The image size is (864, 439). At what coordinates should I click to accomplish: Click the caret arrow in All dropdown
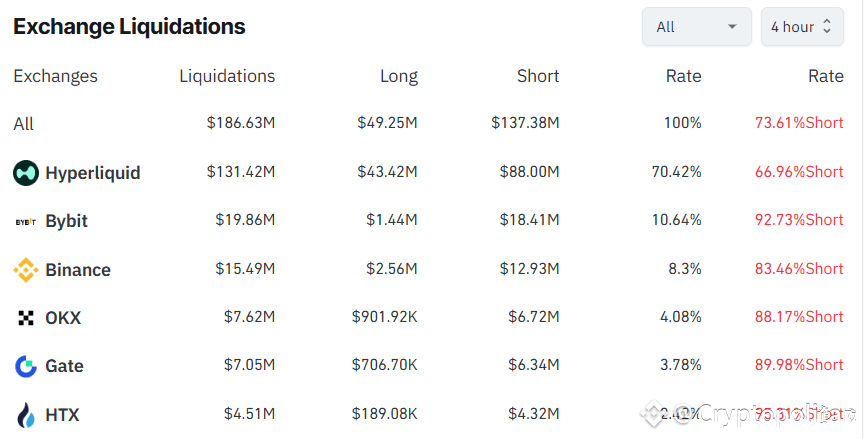(732, 27)
